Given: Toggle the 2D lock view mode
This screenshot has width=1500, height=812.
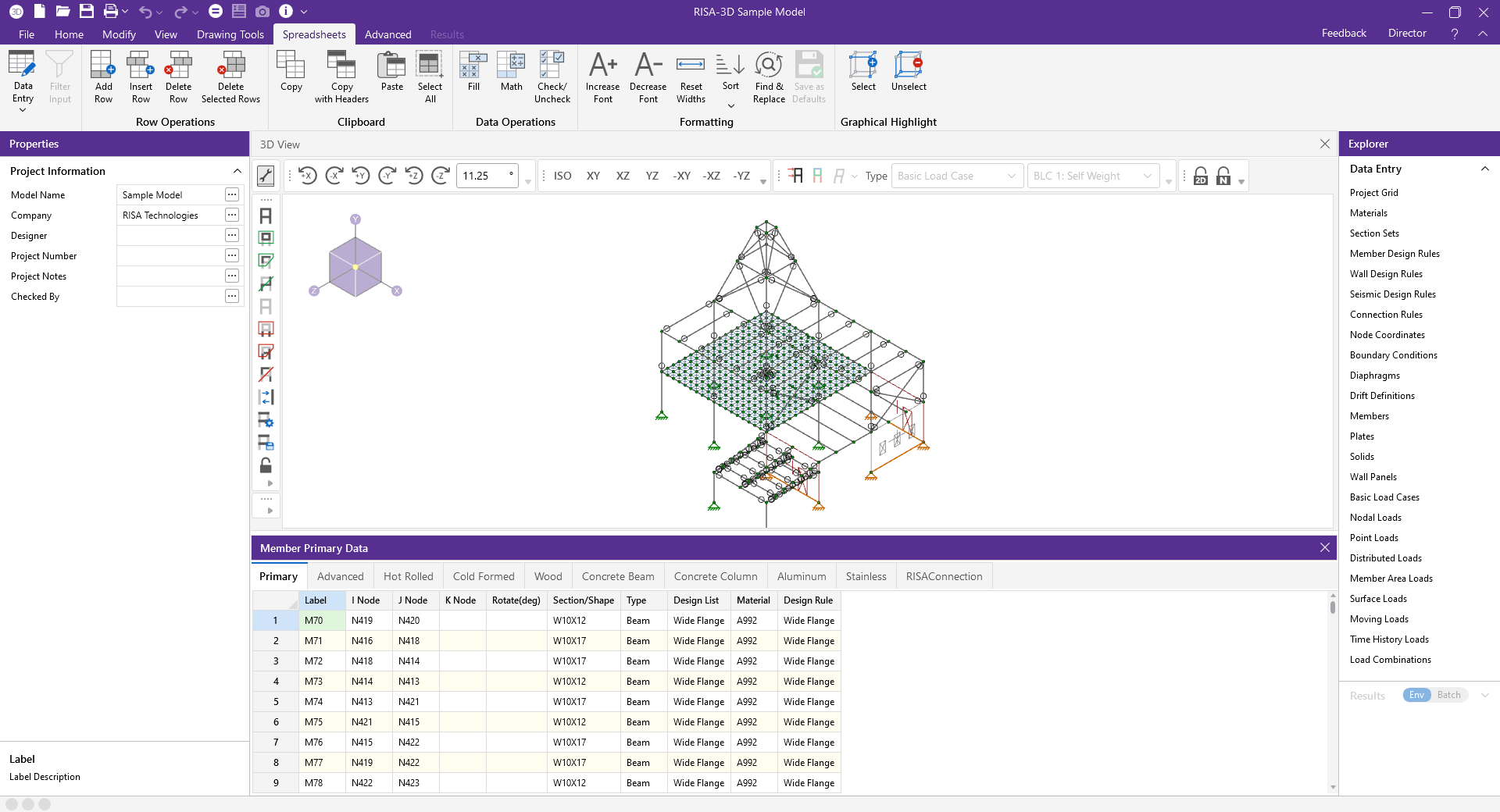Looking at the screenshot, I should (x=1201, y=176).
